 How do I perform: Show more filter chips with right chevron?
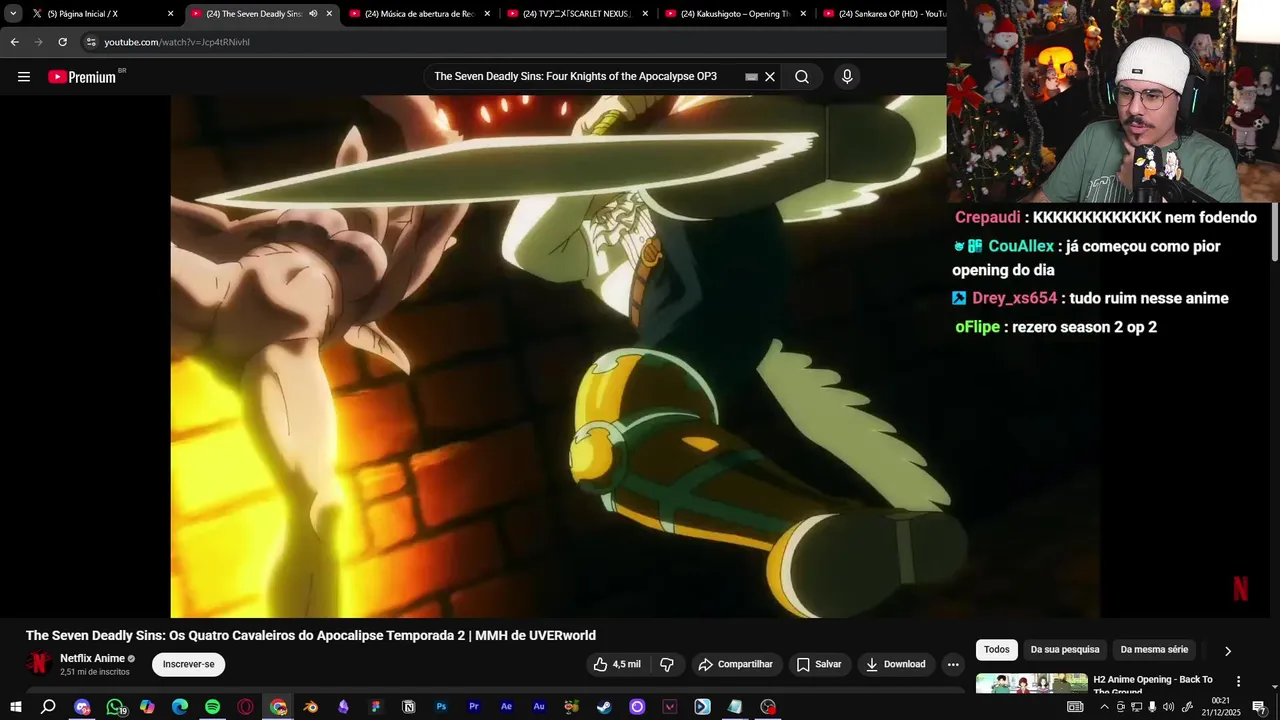point(1228,650)
